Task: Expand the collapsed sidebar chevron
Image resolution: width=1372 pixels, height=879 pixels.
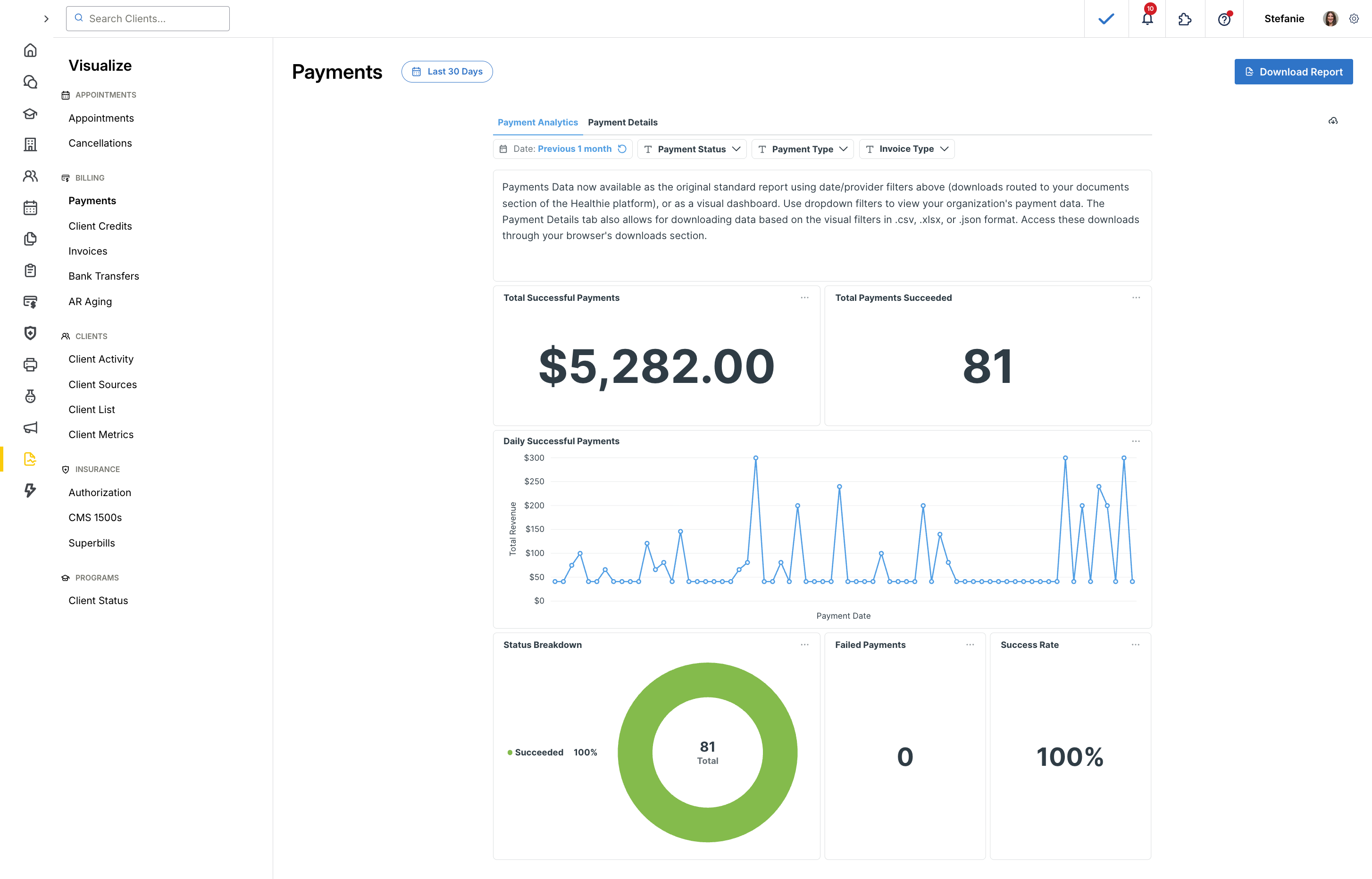Action: click(46, 19)
